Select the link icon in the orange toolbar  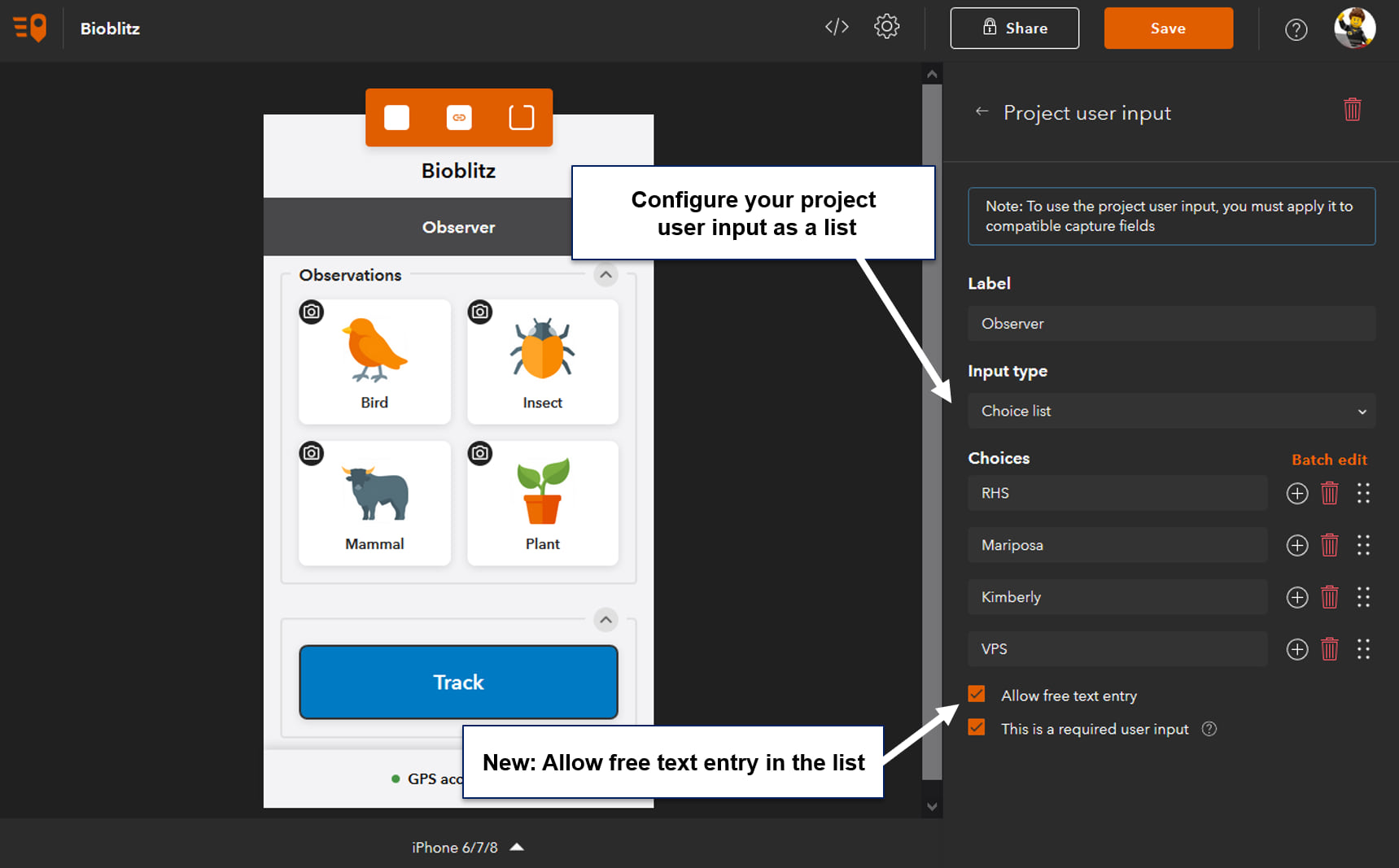point(459,117)
